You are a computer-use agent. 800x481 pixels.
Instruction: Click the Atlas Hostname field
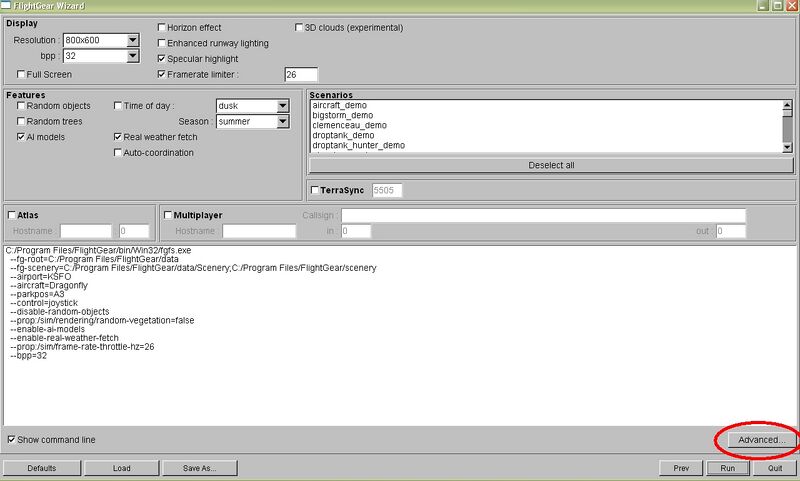tap(86, 231)
